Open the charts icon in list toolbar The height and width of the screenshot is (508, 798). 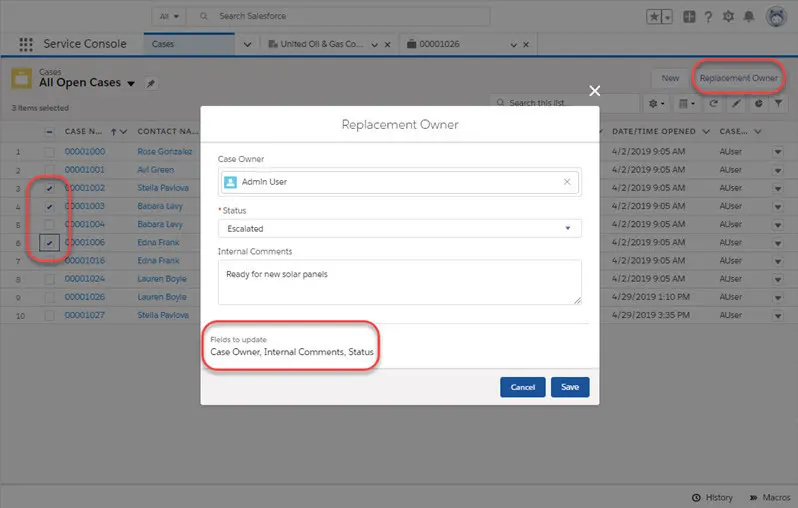pos(758,103)
